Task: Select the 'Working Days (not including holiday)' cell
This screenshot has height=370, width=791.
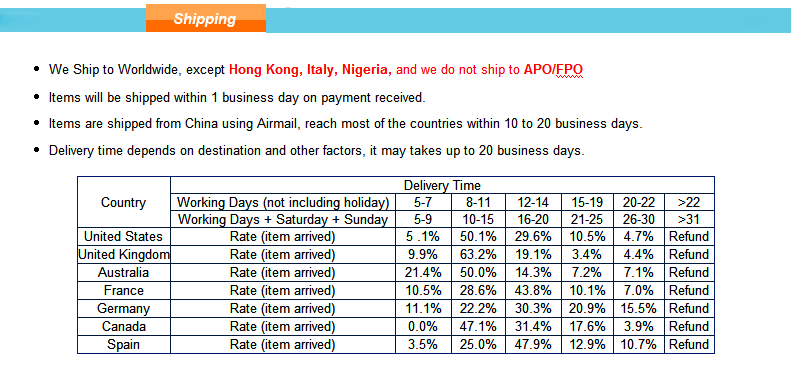Action: (283, 202)
